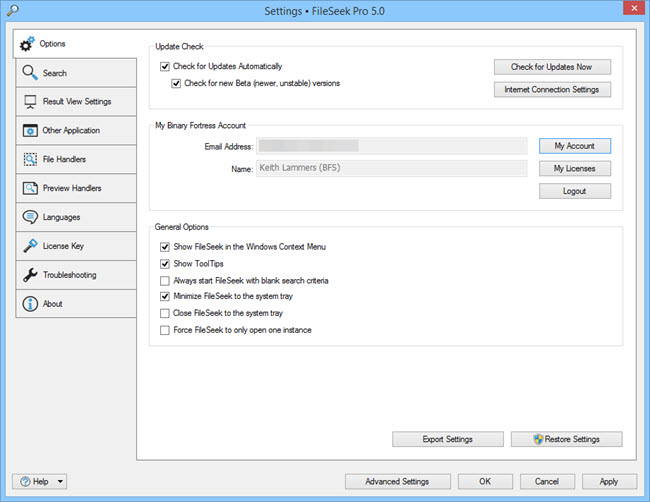Open the Result View Settings tab label
Image resolution: width=650 pixels, height=502 pixels.
click(77, 102)
